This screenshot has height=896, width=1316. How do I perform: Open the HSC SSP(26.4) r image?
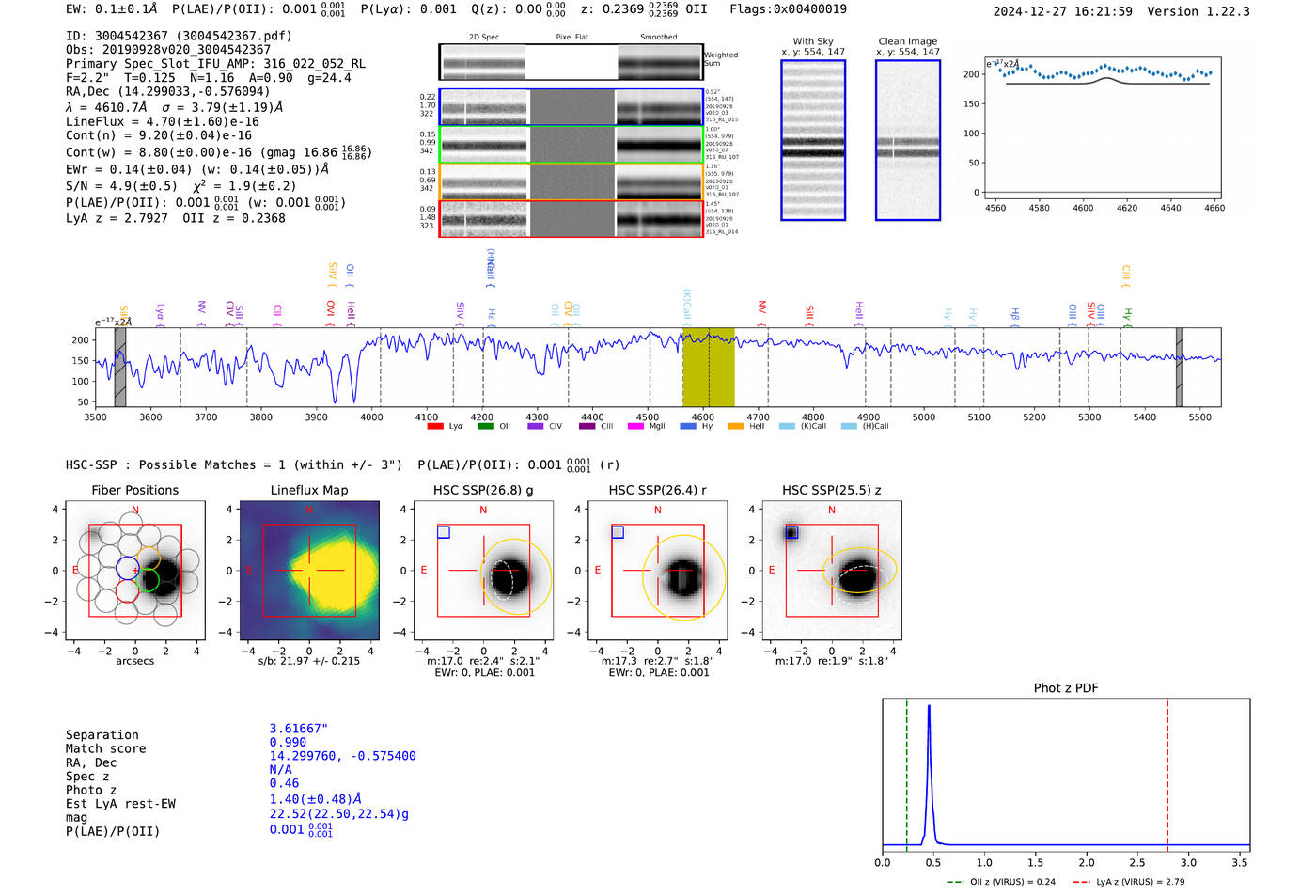click(x=658, y=571)
